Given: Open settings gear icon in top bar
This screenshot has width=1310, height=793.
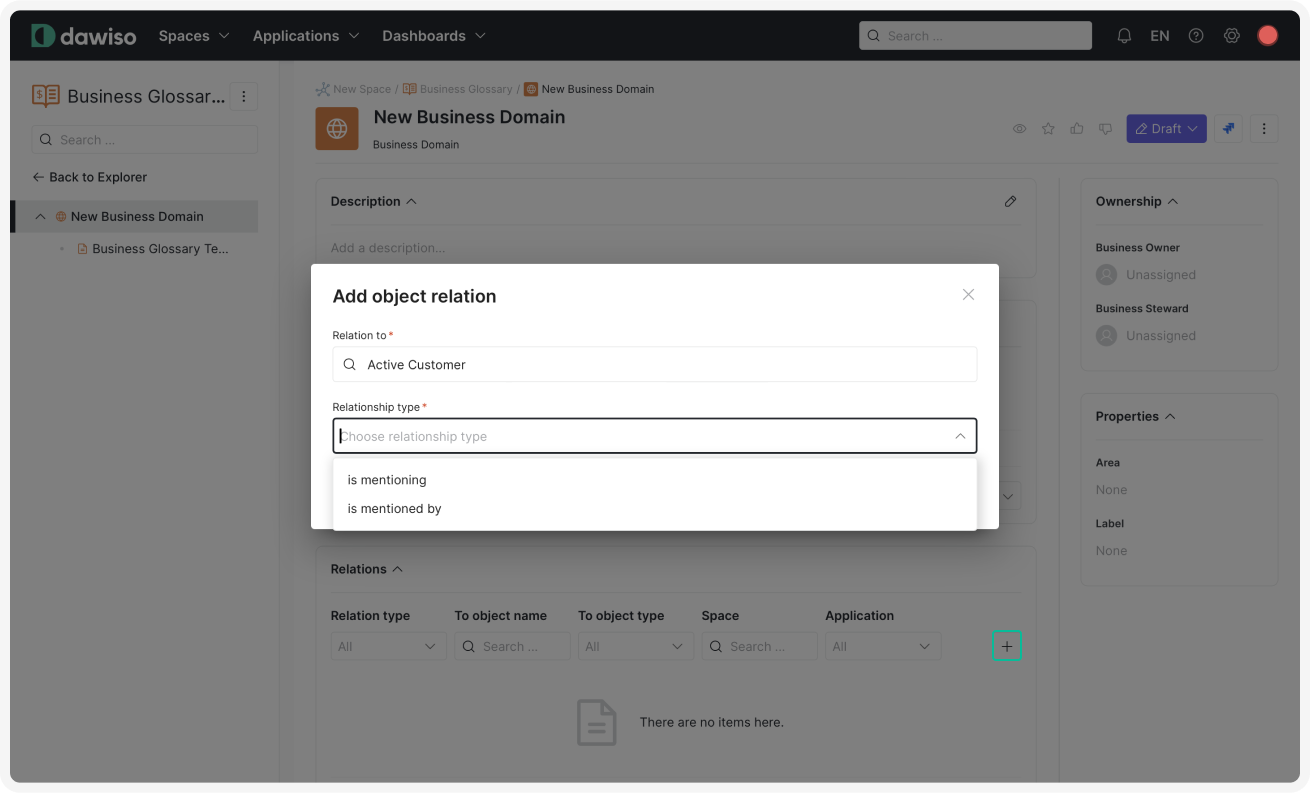Looking at the screenshot, I should pyautogui.click(x=1232, y=36).
